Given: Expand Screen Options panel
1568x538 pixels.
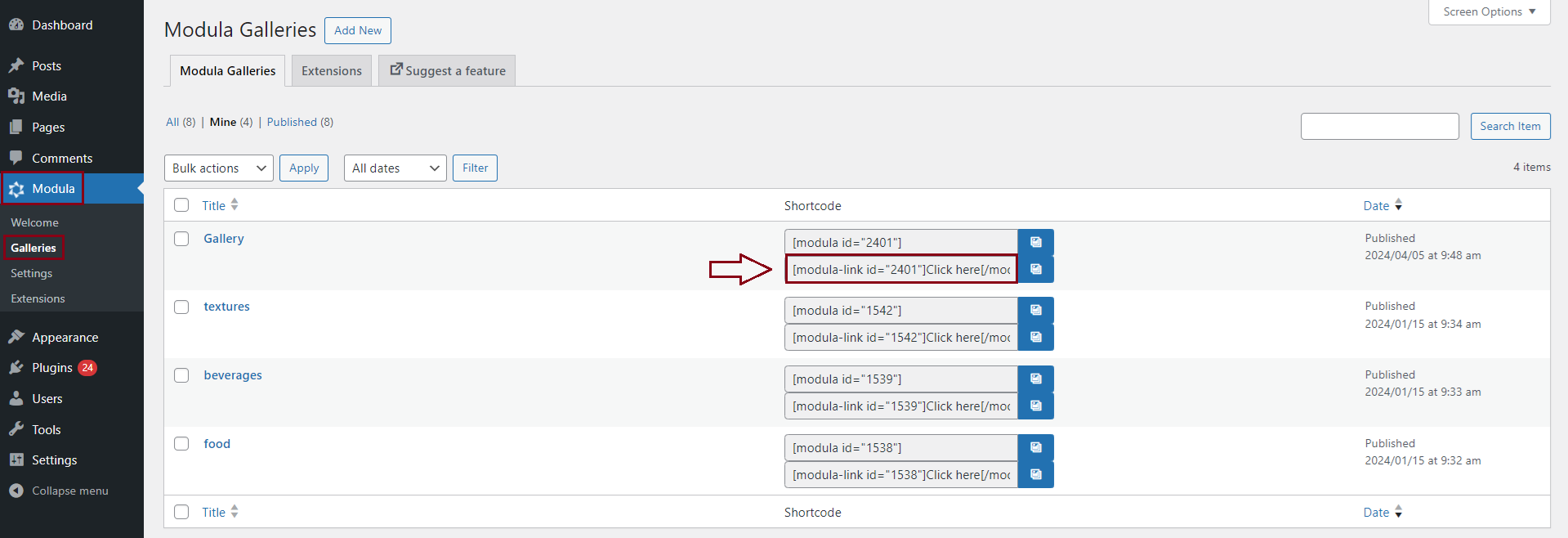Looking at the screenshot, I should click(x=1489, y=12).
